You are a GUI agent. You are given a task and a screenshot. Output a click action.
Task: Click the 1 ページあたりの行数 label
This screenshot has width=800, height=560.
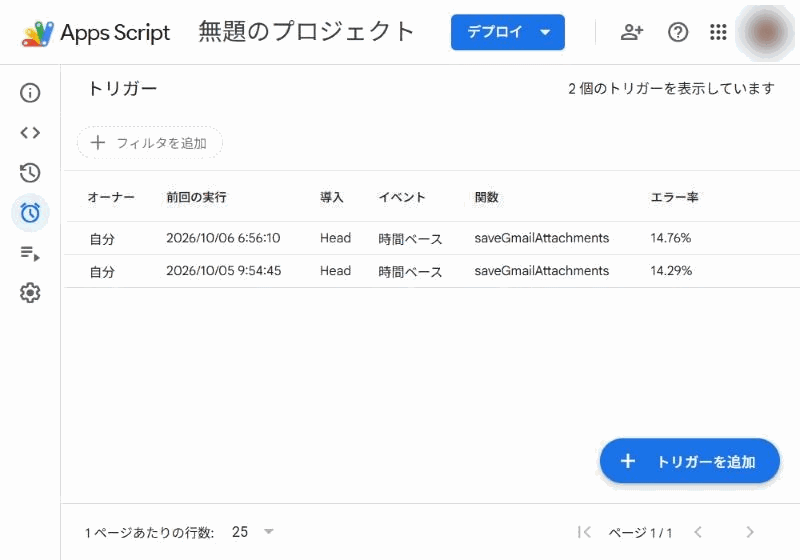(x=149, y=533)
